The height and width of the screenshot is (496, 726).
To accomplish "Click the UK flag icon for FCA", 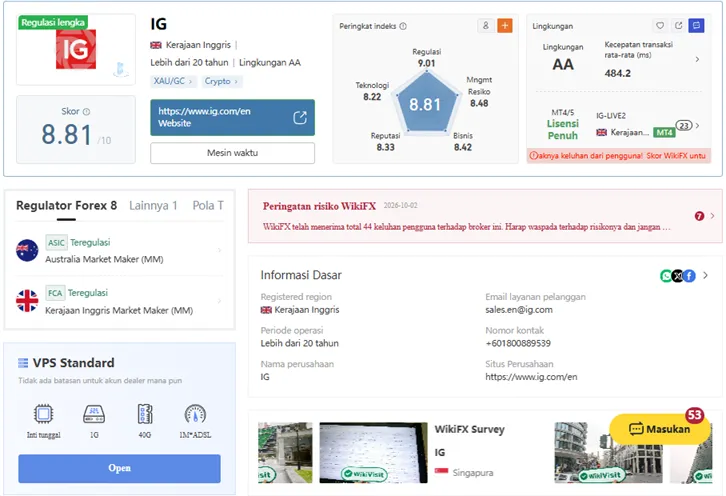I will [27, 301].
